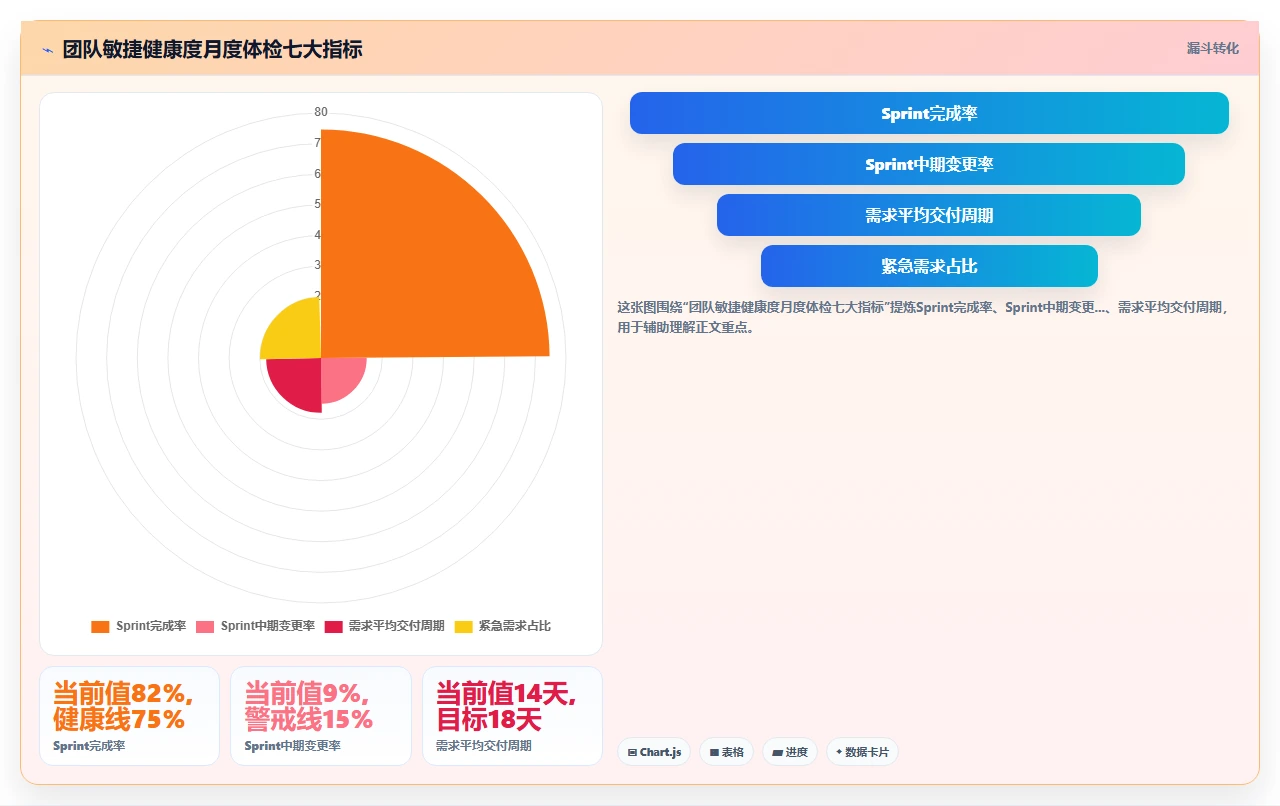Open the 当前值9% 警戒线15% card

click(x=321, y=716)
